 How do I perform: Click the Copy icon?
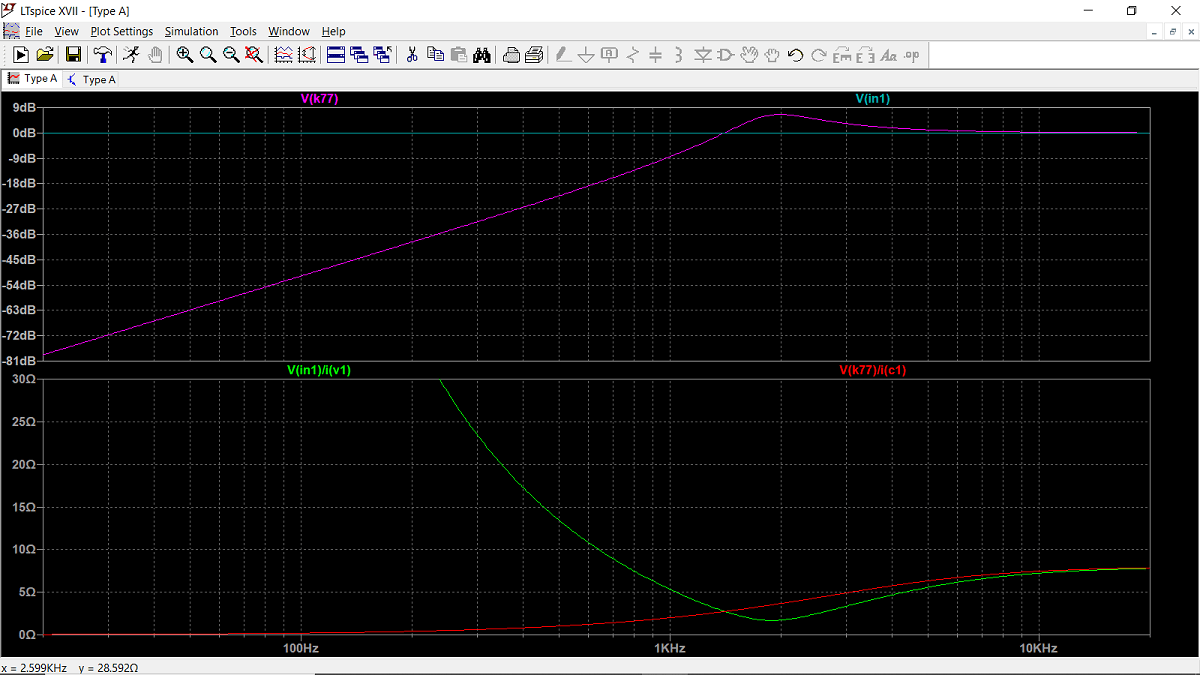click(435, 55)
